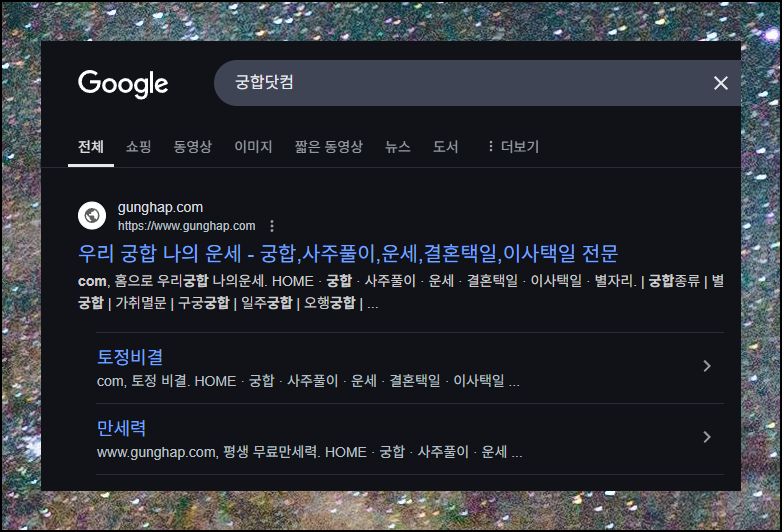Switch to the 도서 tab
Screen dimensions: 782x532
pos(445,146)
